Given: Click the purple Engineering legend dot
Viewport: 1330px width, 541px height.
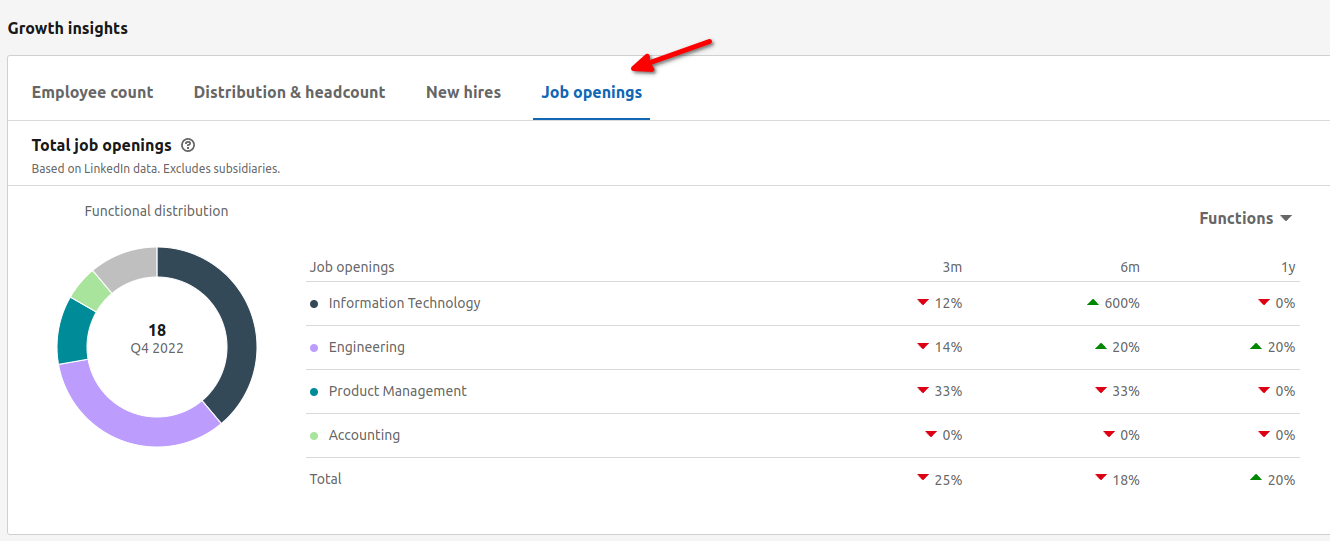Looking at the screenshot, I should coord(314,347).
